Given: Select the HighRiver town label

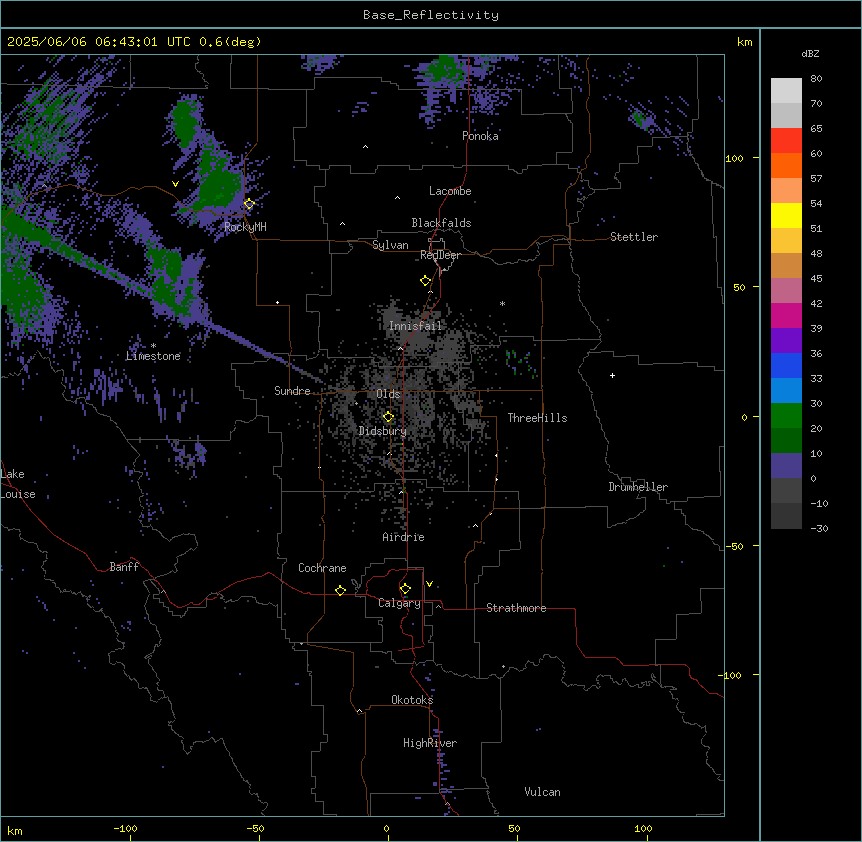Looking at the screenshot, I should pos(430,743).
